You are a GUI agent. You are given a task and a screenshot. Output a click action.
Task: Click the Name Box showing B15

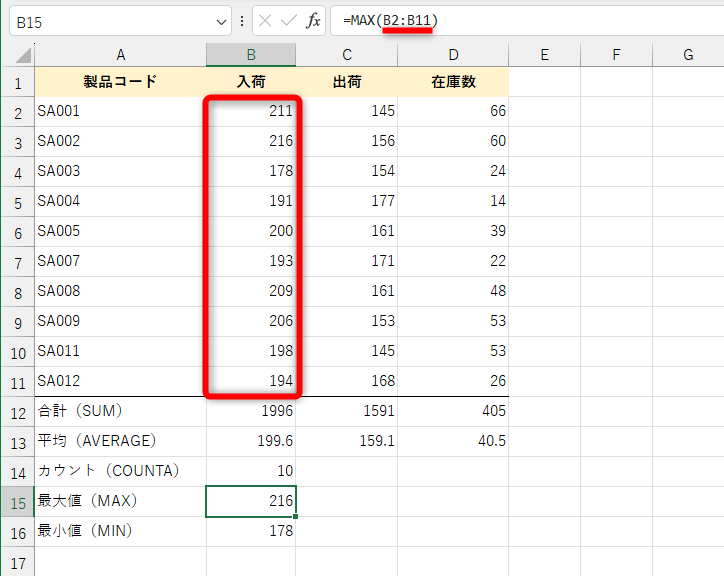click(120, 21)
